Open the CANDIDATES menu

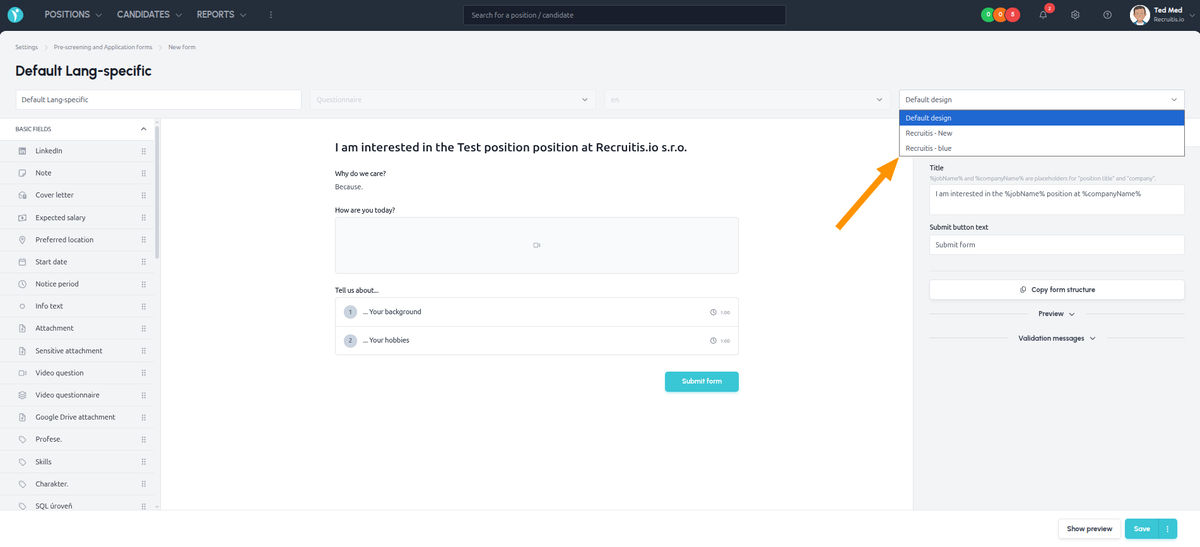coord(149,15)
